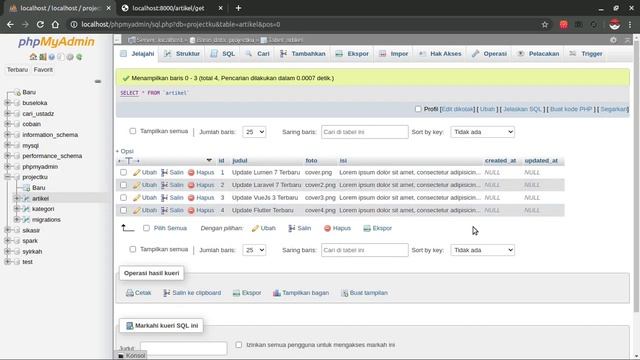Click red Hapus icon for row 3
640x360 pixels.
click(x=191, y=198)
